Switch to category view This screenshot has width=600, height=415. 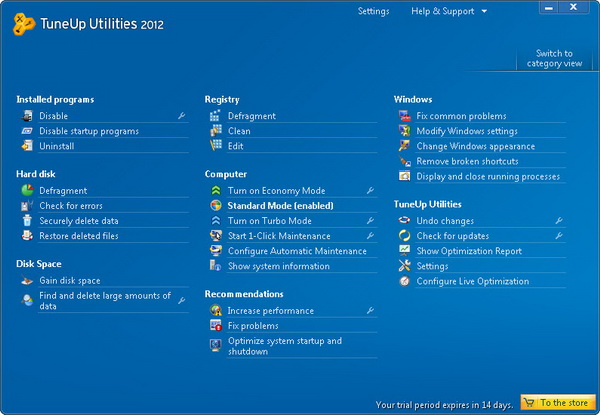tap(554, 59)
